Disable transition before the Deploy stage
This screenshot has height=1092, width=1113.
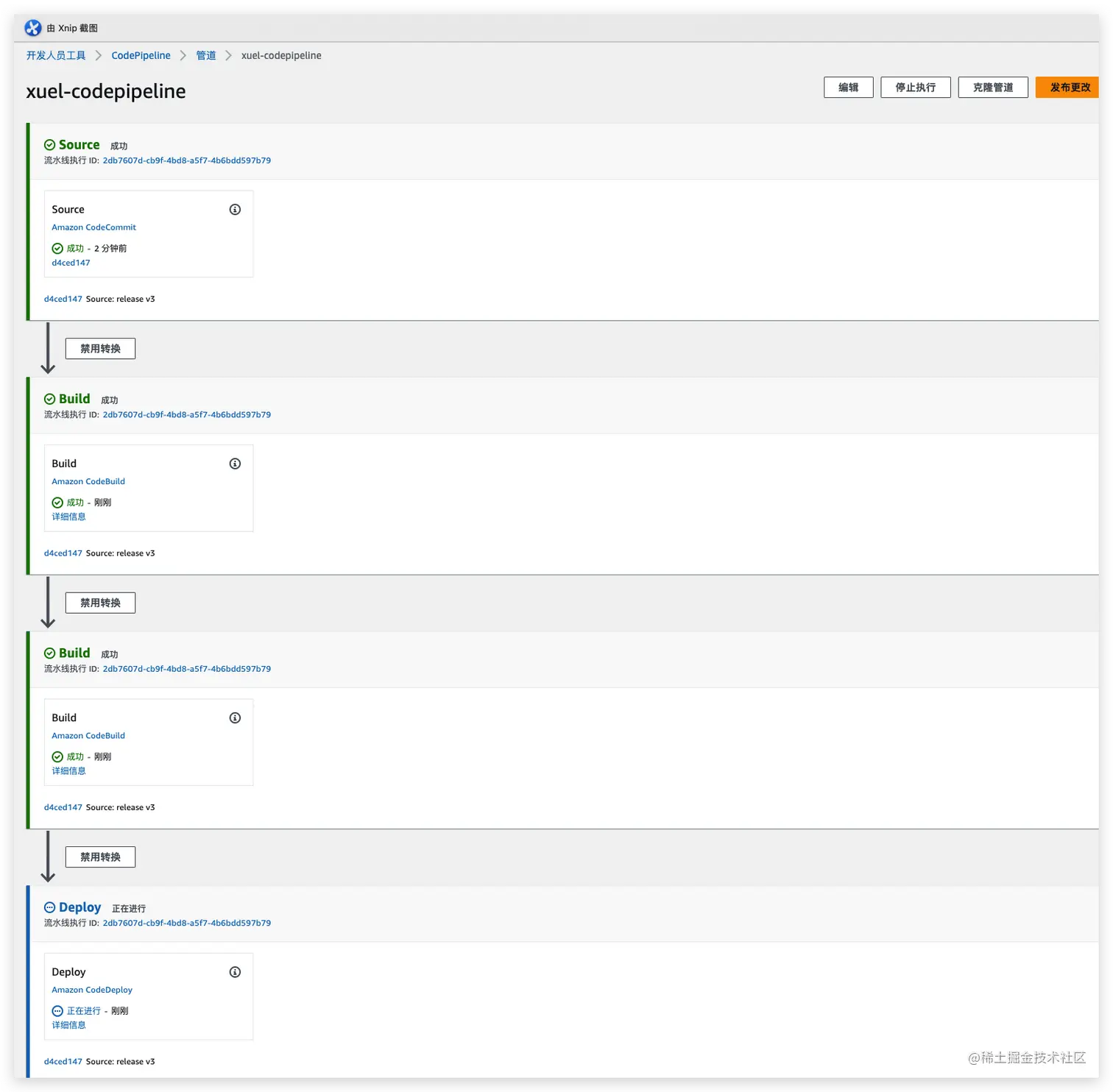[100, 857]
